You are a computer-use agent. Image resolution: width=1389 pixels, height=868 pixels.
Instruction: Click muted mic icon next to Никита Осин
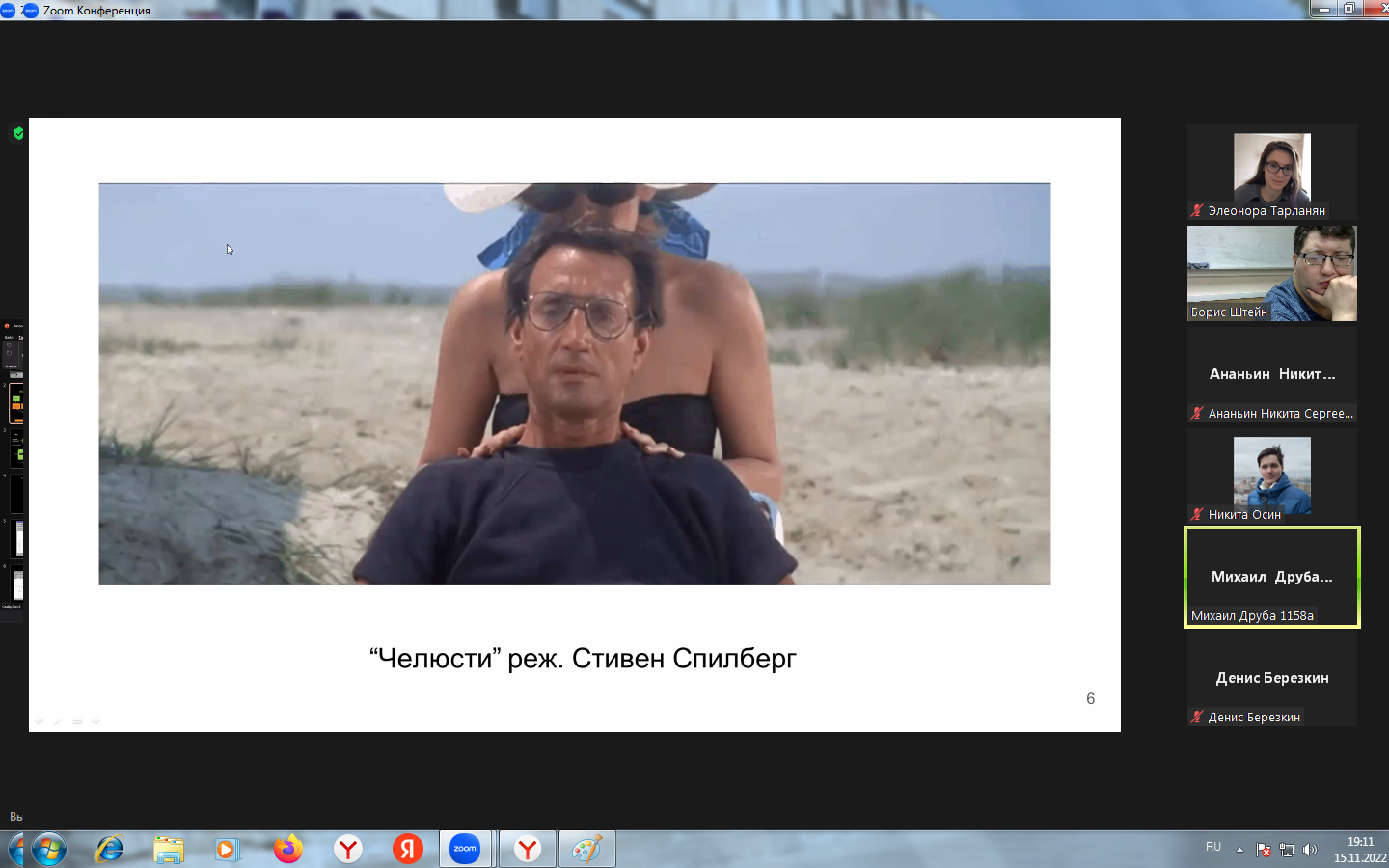(1197, 514)
